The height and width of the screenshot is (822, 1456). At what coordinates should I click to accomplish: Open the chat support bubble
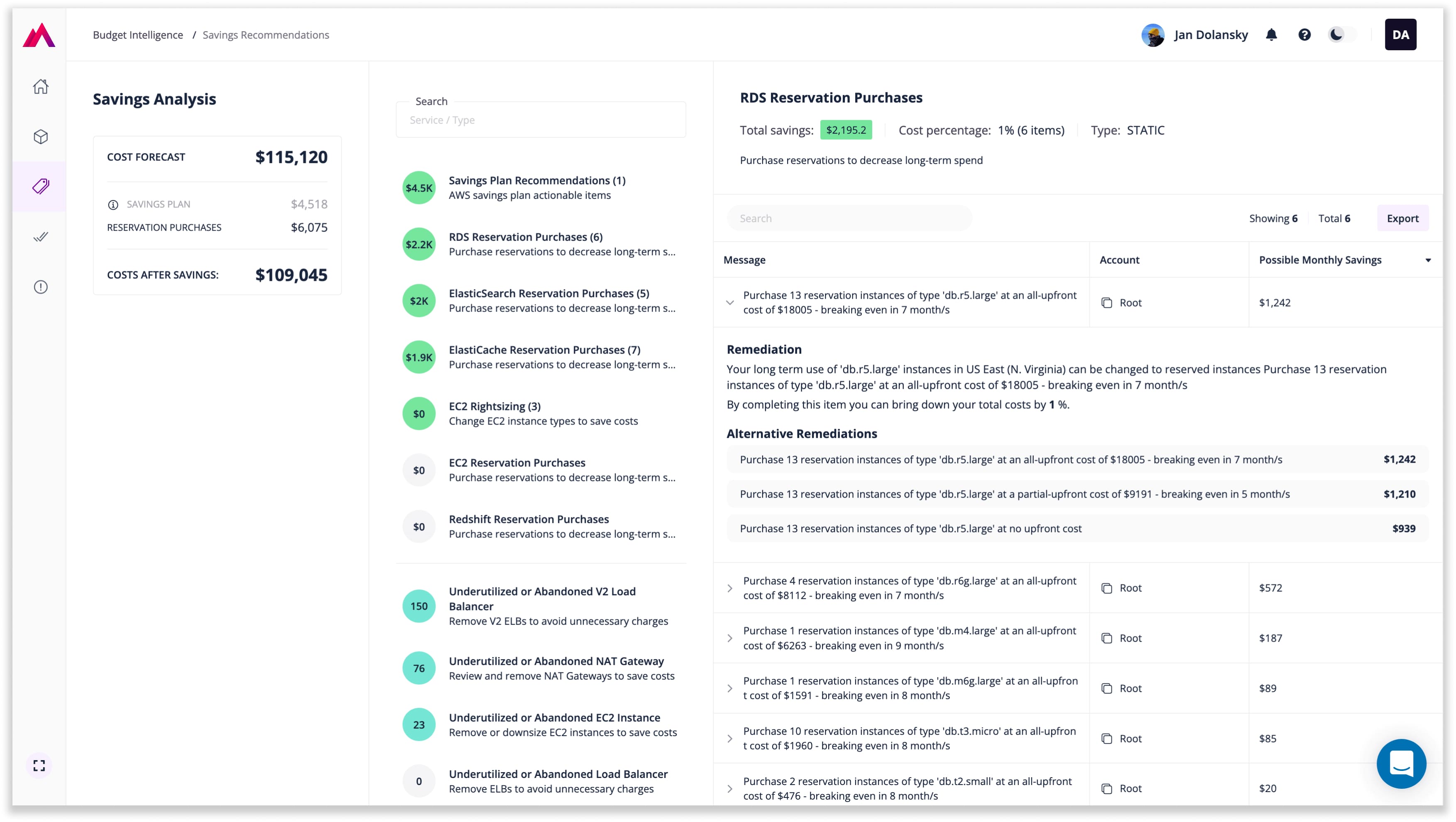pyautogui.click(x=1401, y=763)
